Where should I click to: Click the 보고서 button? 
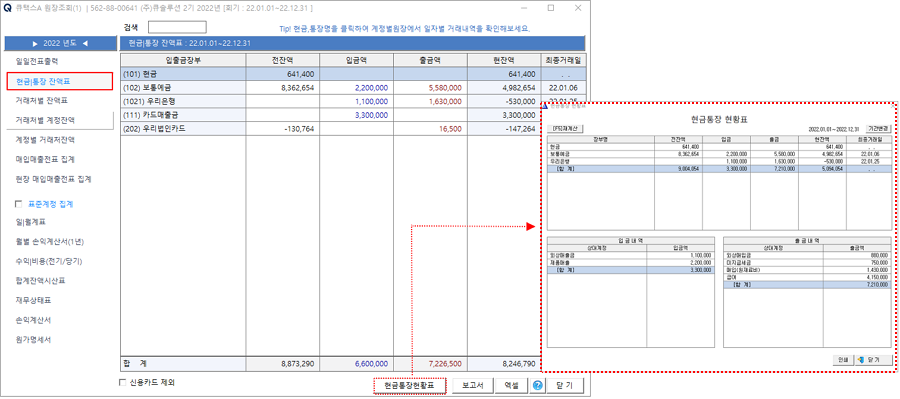(473, 385)
